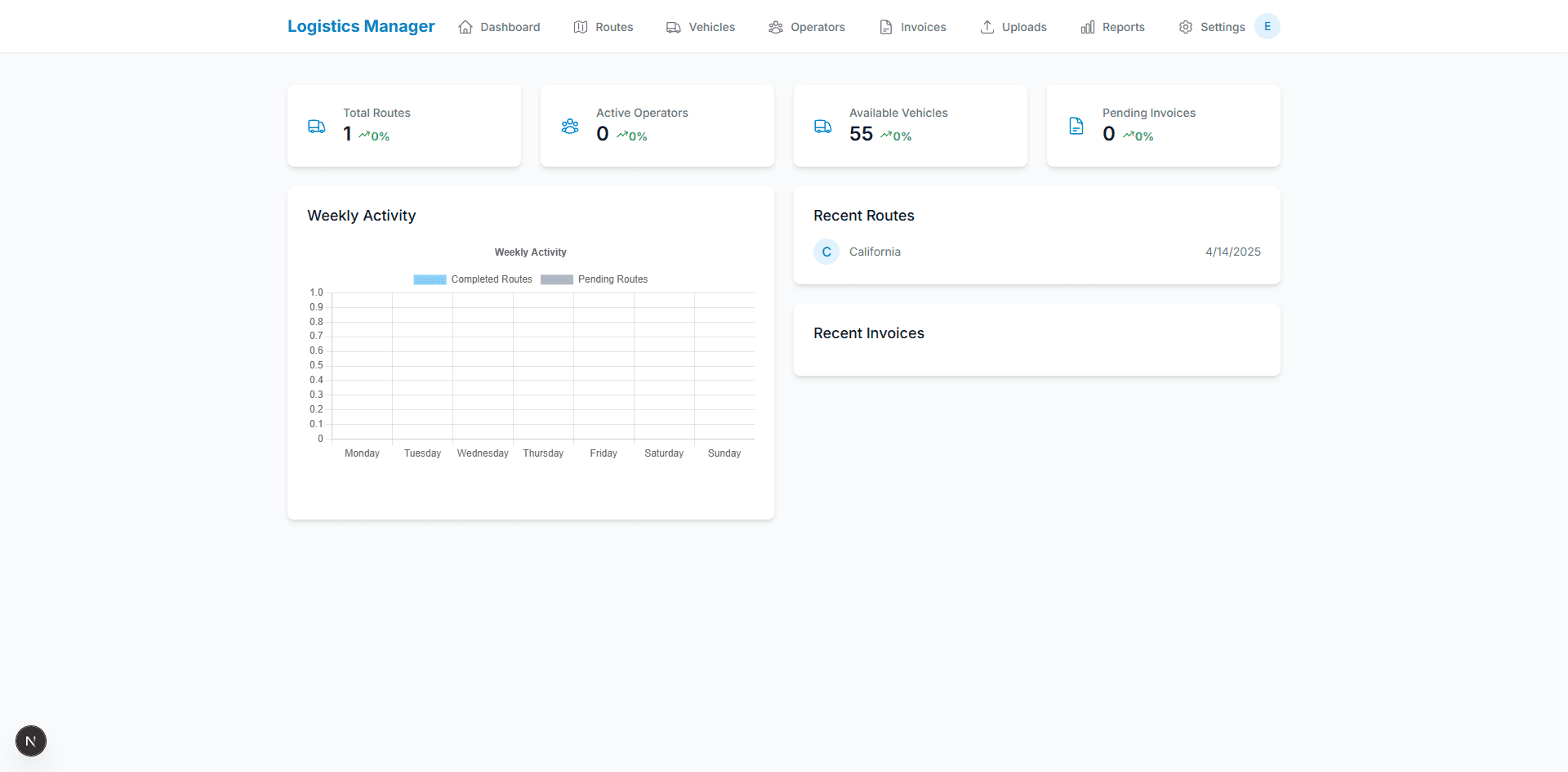Click the Wednesday axis label
This screenshot has height=772, width=1568.
483,453
